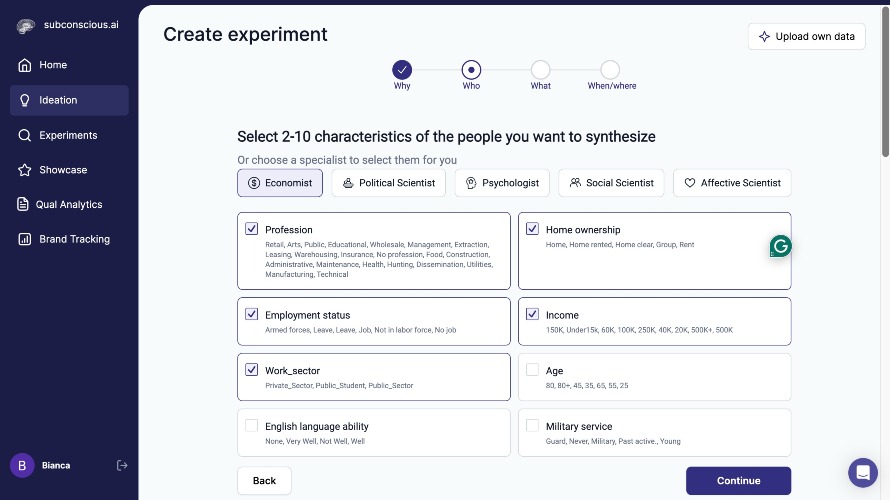Click Upload own data button
Screen dimensions: 890x500
point(806,37)
